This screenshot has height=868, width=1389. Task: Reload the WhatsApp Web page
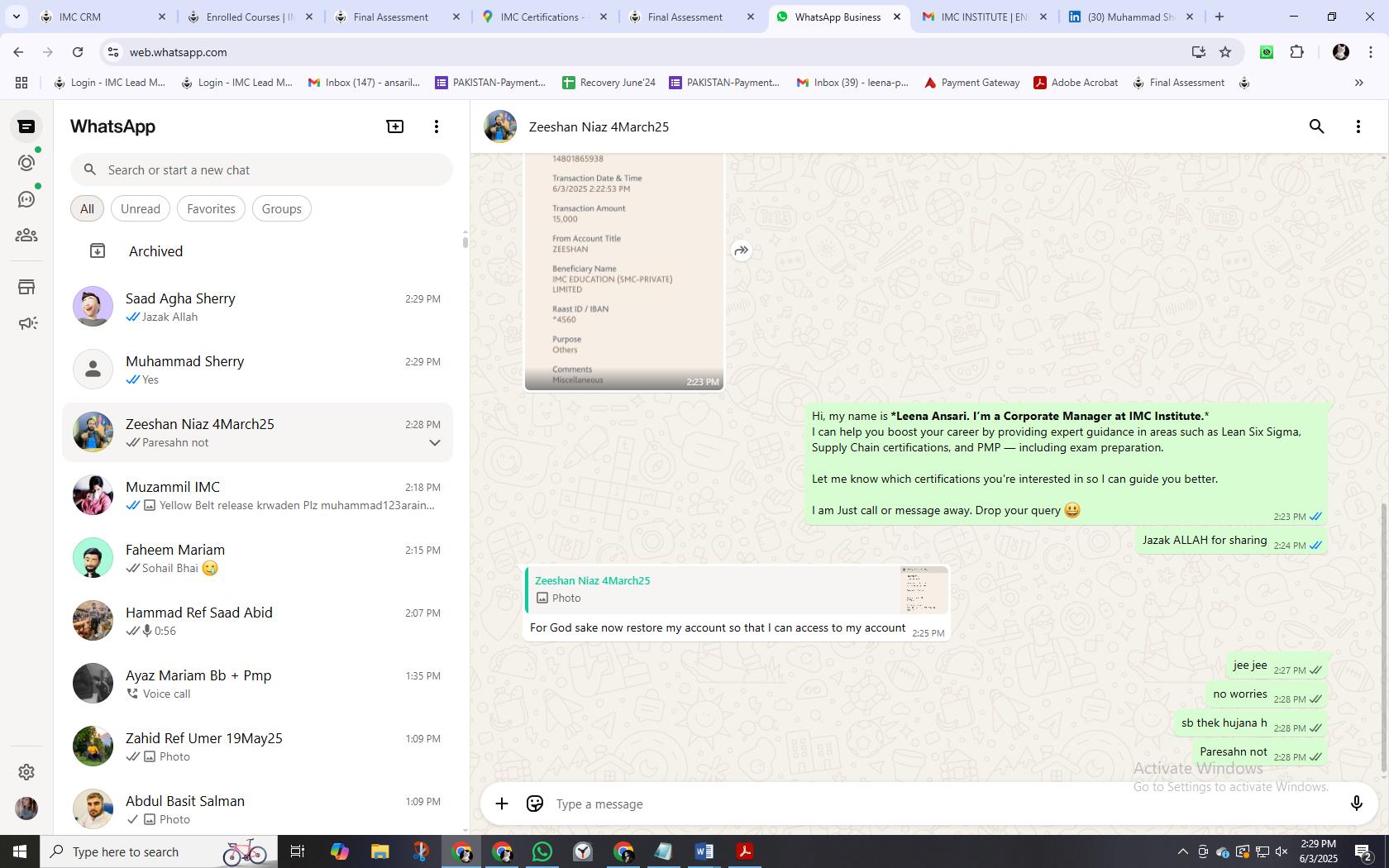[x=78, y=52]
